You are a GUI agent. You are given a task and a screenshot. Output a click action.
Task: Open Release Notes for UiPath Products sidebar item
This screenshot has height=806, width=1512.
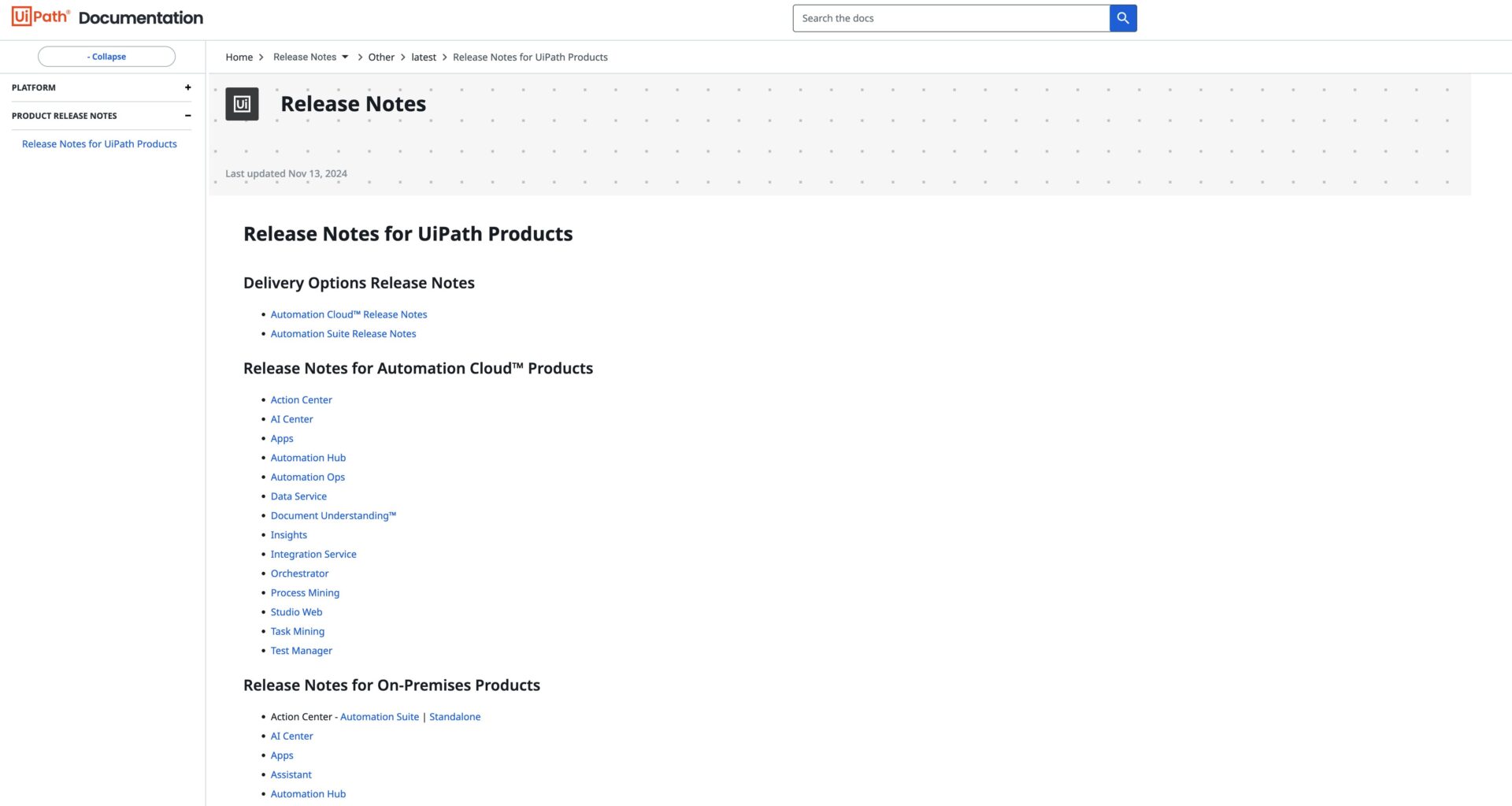click(99, 144)
